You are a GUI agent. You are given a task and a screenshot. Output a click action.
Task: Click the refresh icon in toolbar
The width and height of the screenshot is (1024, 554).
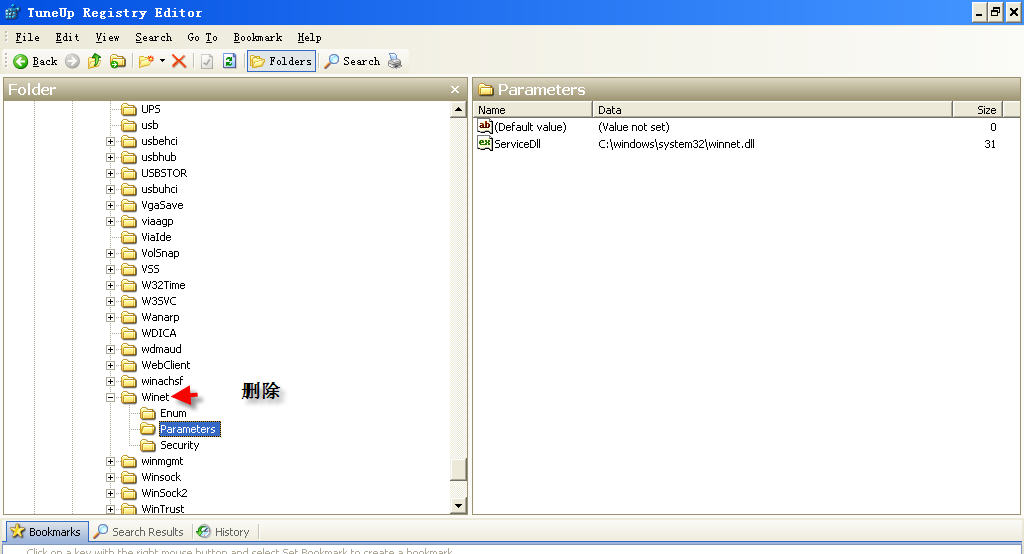[x=229, y=61]
